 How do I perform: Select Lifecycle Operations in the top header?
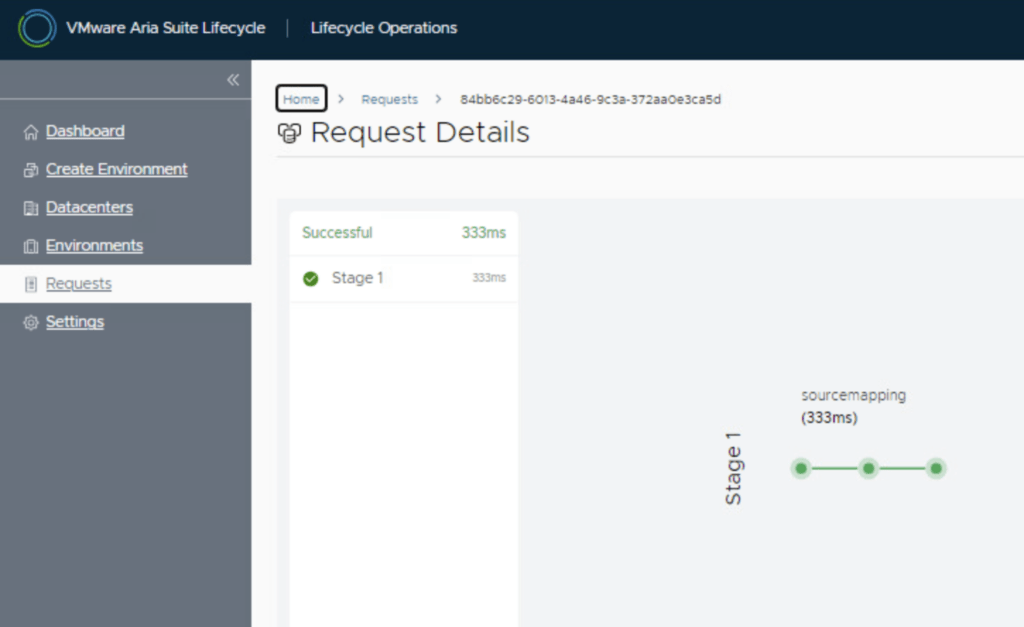point(384,28)
